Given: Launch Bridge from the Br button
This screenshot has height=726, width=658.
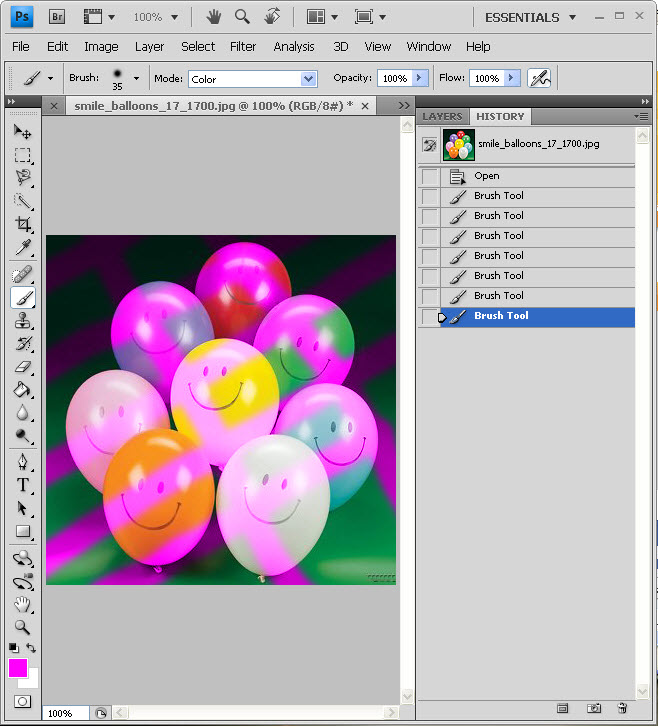Looking at the screenshot, I should [x=58, y=17].
